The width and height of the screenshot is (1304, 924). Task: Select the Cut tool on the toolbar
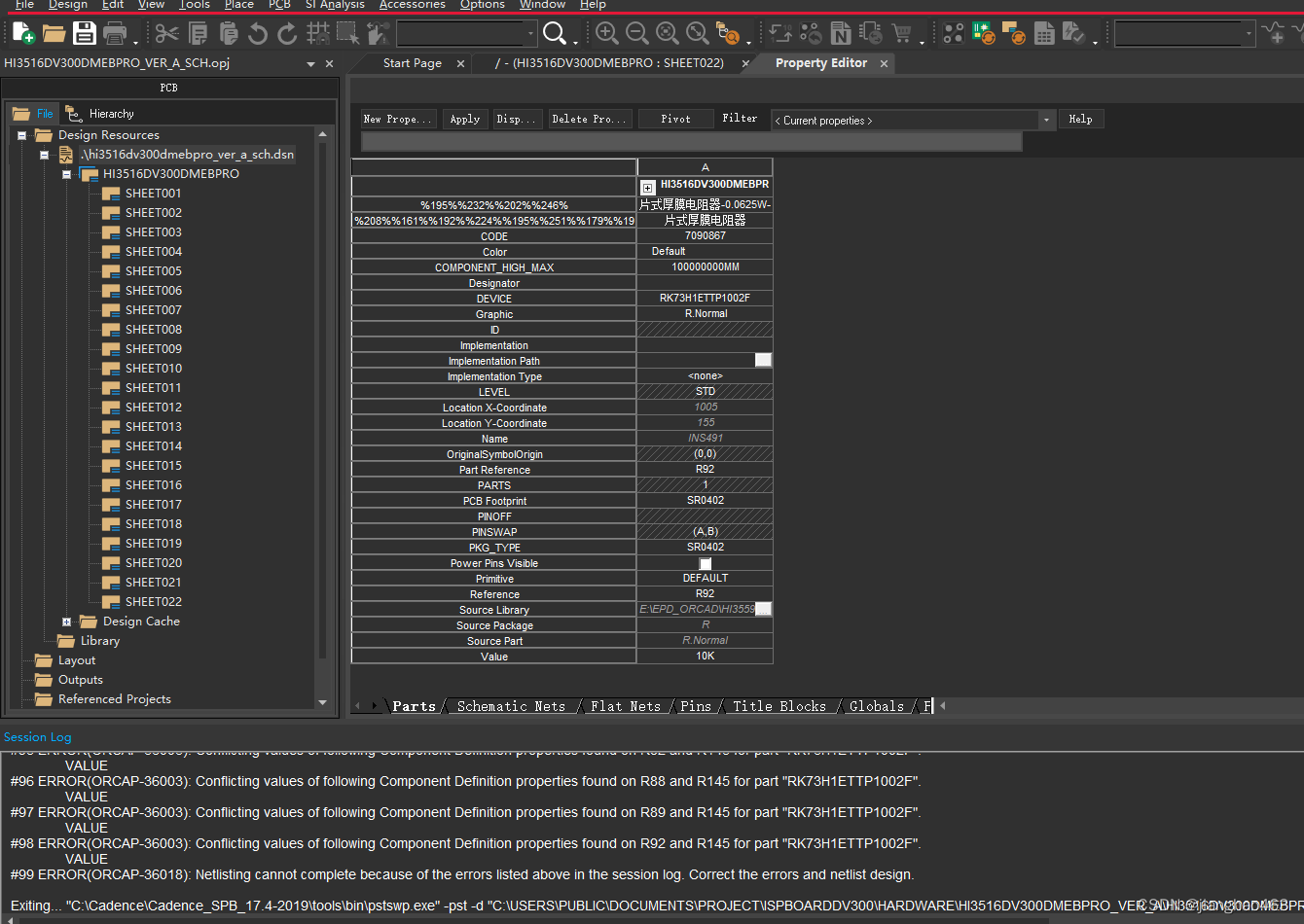tap(165, 32)
